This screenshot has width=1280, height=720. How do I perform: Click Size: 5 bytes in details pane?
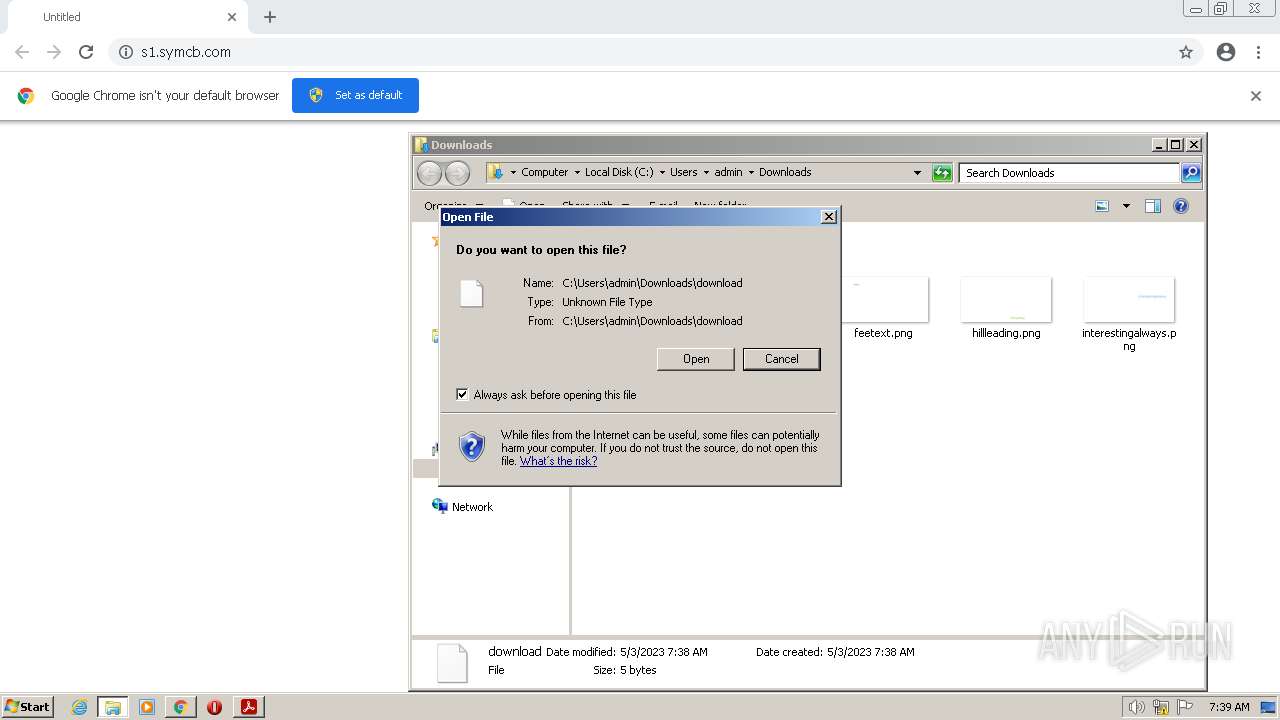coord(625,670)
